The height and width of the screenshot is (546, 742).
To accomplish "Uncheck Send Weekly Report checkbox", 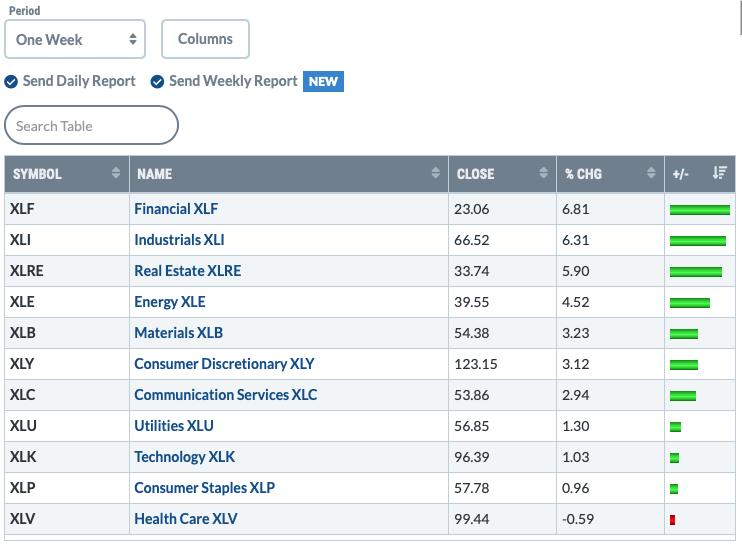I will coord(157,82).
